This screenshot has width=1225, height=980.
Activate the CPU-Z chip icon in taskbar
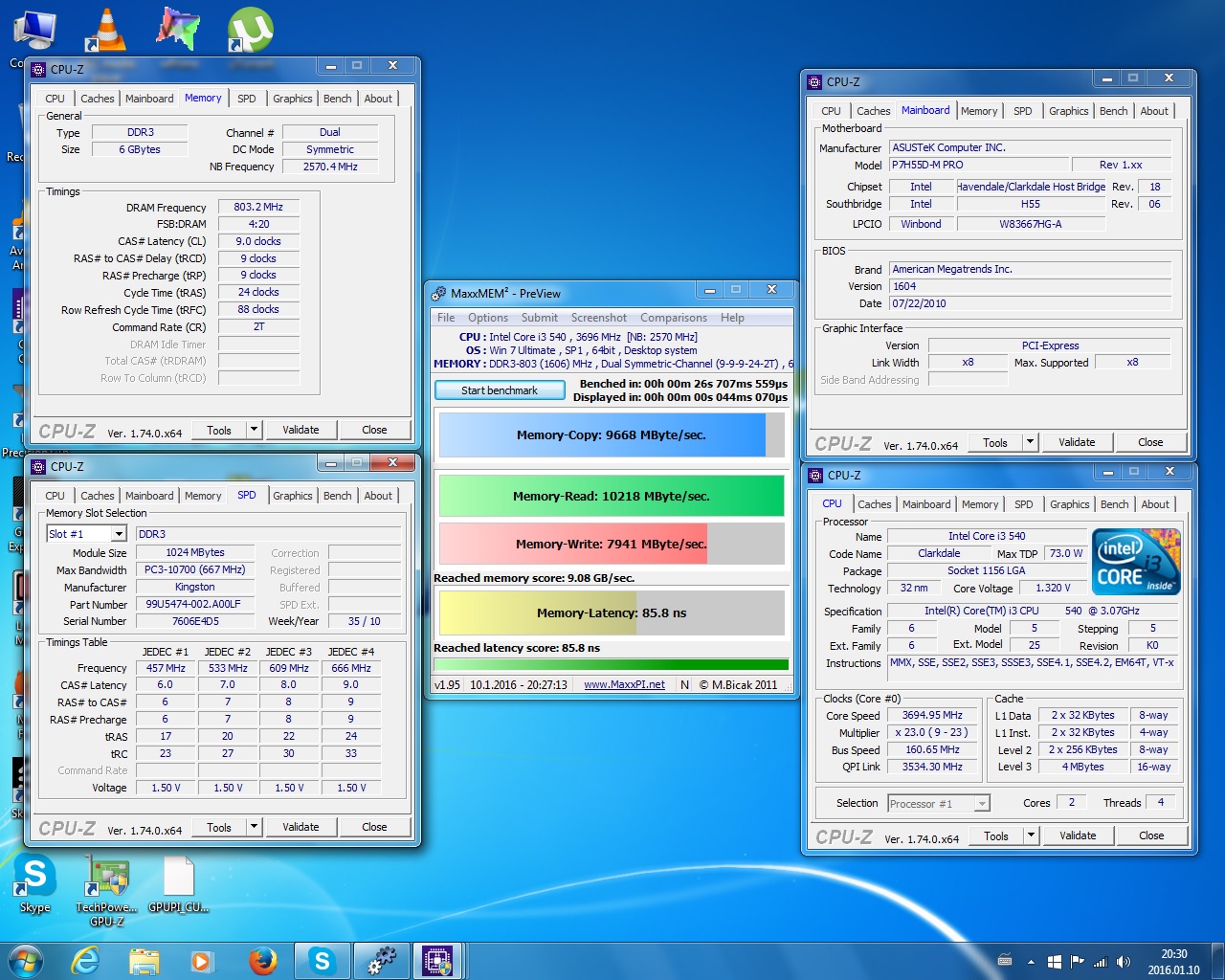click(x=437, y=961)
